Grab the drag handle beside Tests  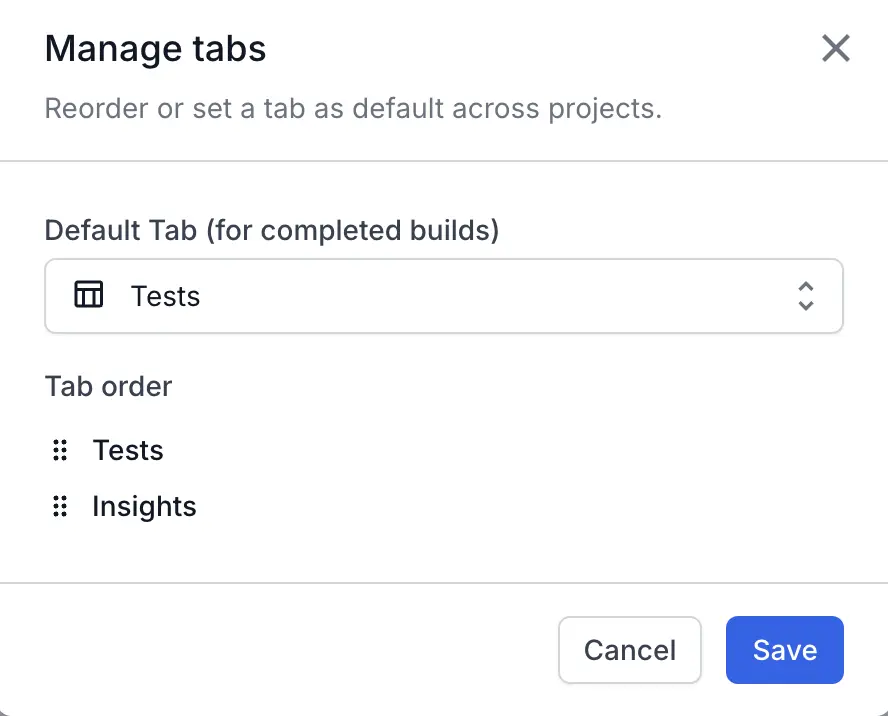coord(60,451)
